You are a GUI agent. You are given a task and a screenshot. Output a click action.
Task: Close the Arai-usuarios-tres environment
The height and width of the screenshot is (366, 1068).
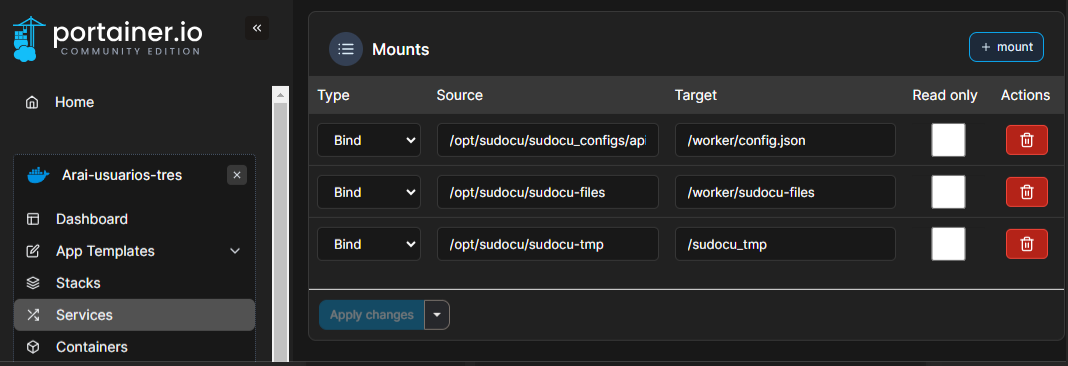tap(237, 175)
